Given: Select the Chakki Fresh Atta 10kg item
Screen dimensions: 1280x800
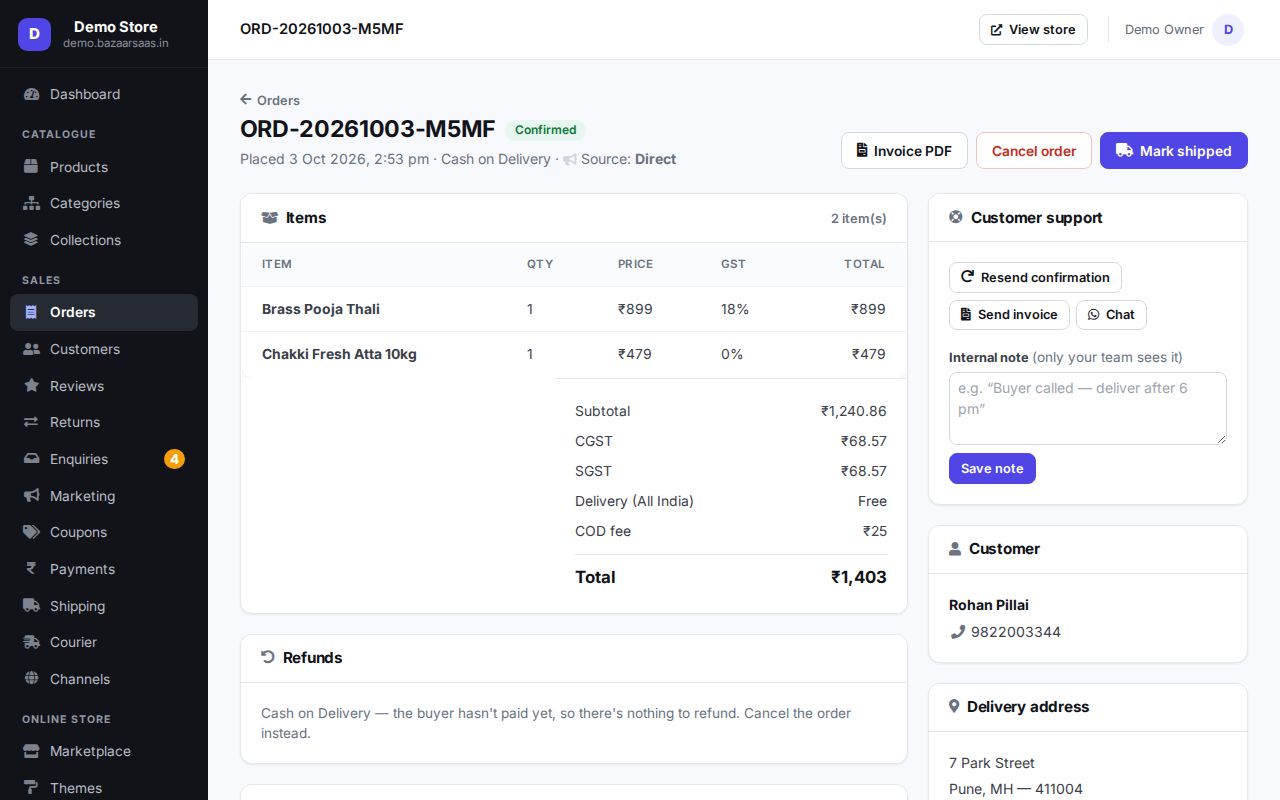Looking at the screenshot, I should coord(339,354).
